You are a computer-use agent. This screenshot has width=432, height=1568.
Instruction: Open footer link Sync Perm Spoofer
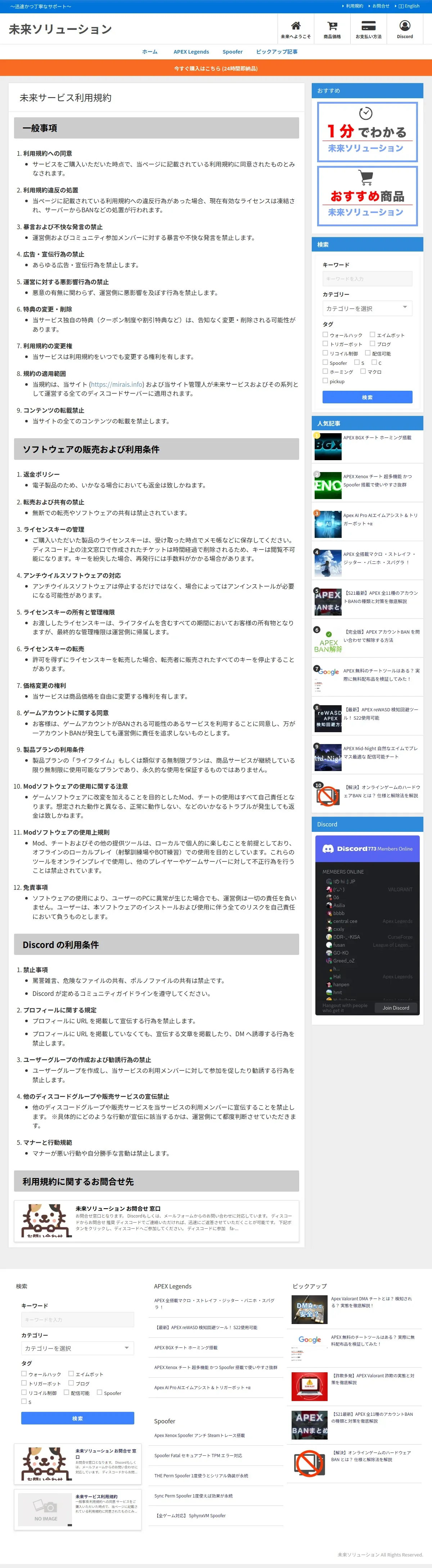point(193,1496)
